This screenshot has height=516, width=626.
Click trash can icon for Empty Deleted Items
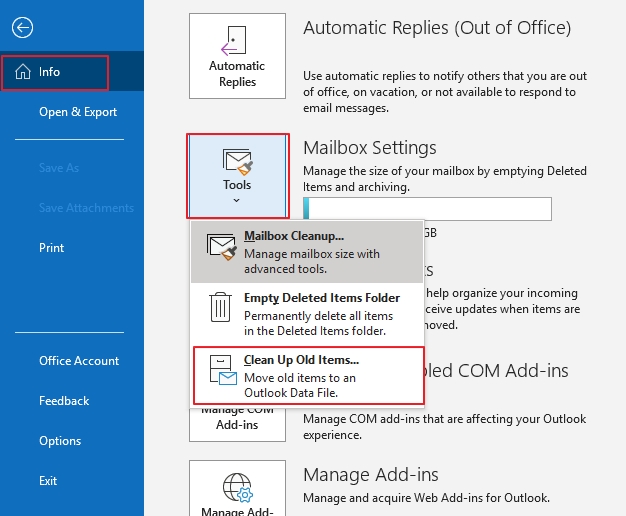click(x=221, y=306)
